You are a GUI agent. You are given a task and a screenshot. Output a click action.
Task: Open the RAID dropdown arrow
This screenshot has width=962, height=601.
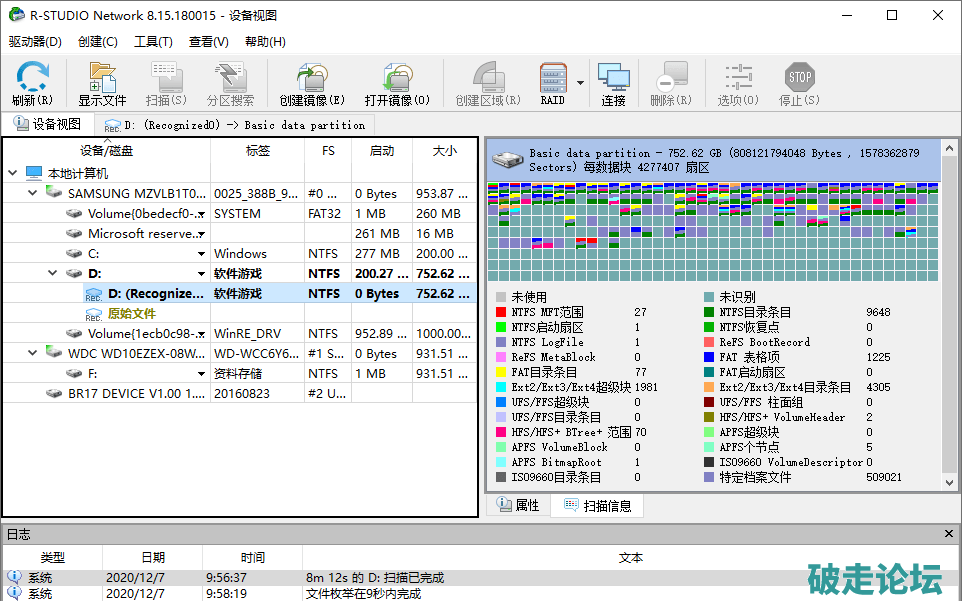(580, 83)
